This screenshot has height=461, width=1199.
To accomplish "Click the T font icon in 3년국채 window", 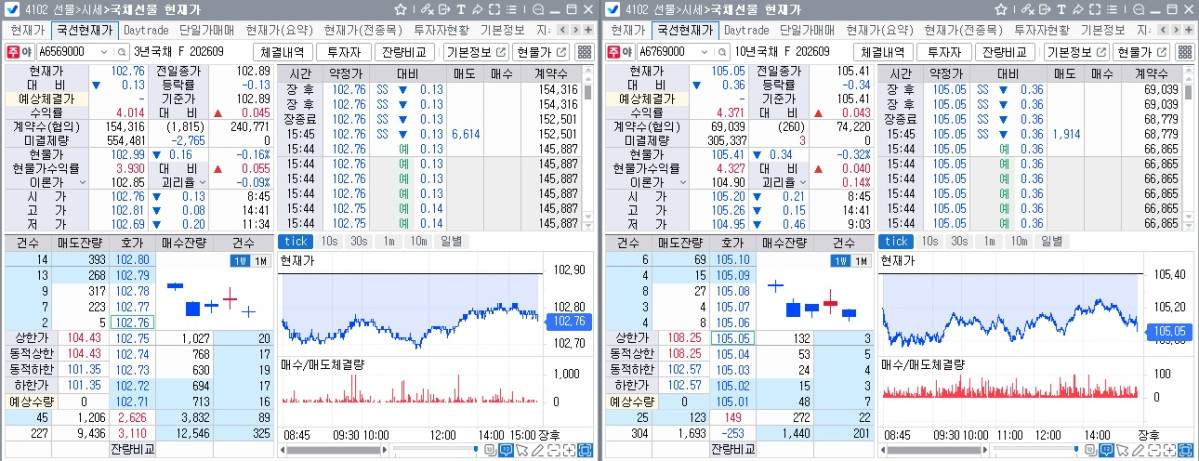I will tap(460, 10).
